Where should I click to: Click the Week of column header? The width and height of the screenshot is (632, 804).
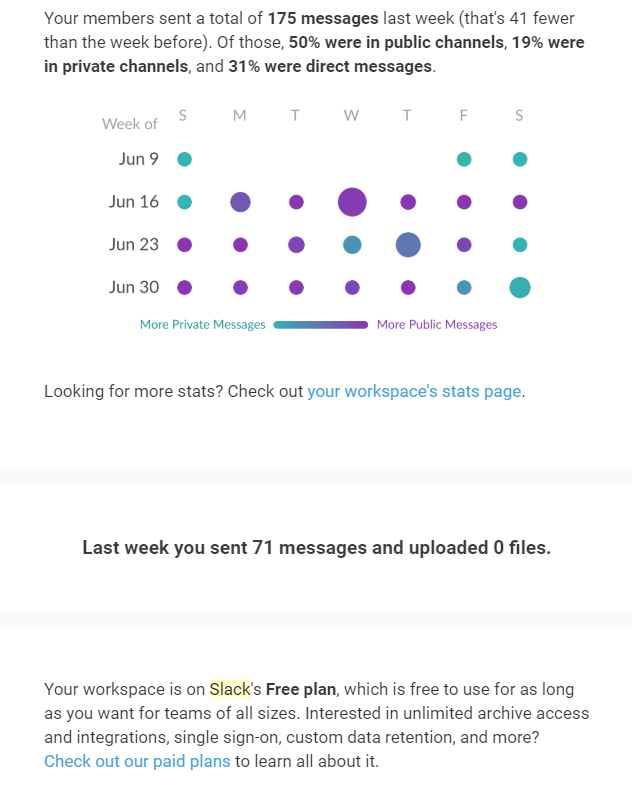point(130,124)
